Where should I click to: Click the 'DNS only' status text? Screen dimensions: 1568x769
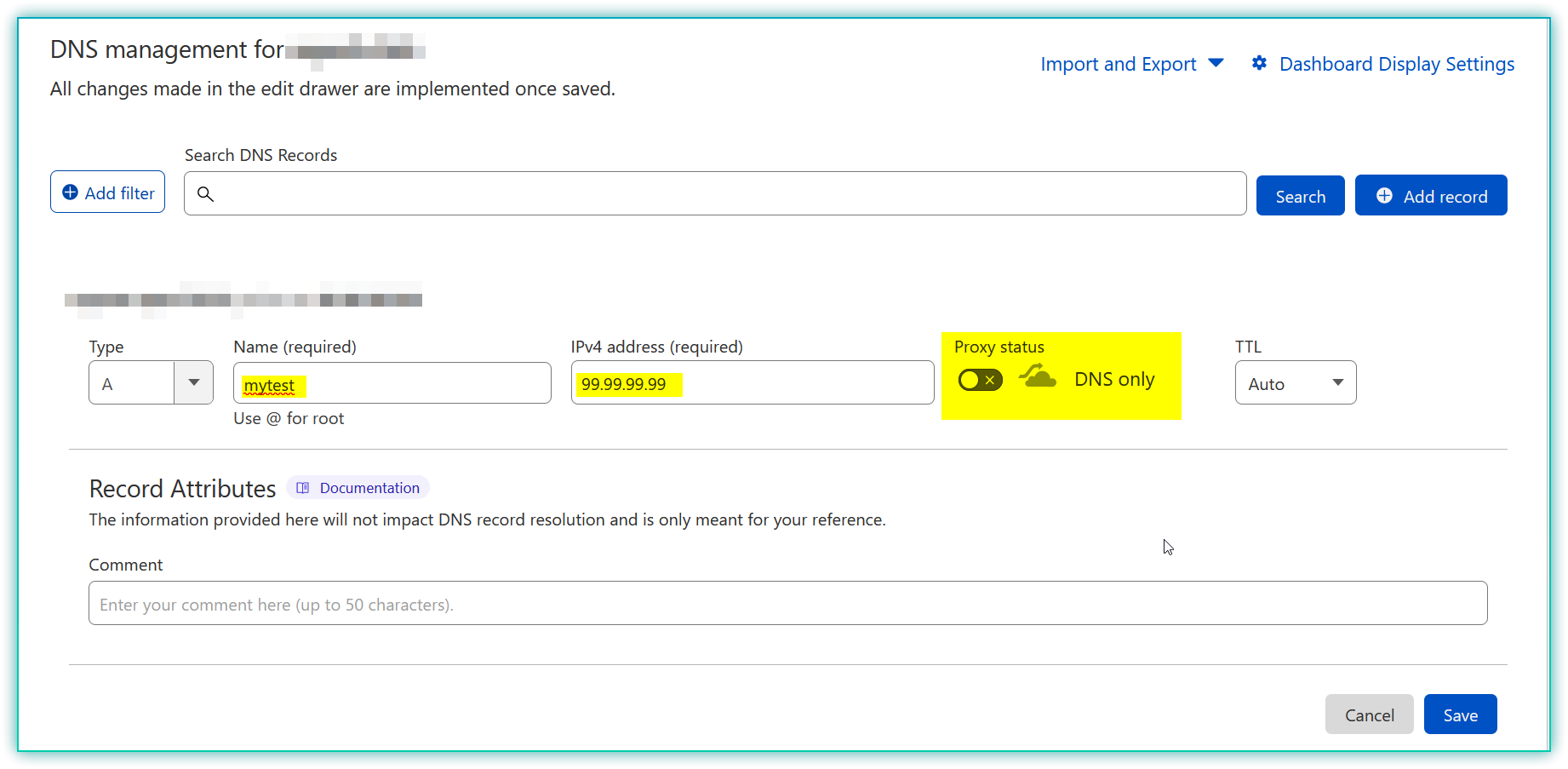click(x=1114, y=379)
